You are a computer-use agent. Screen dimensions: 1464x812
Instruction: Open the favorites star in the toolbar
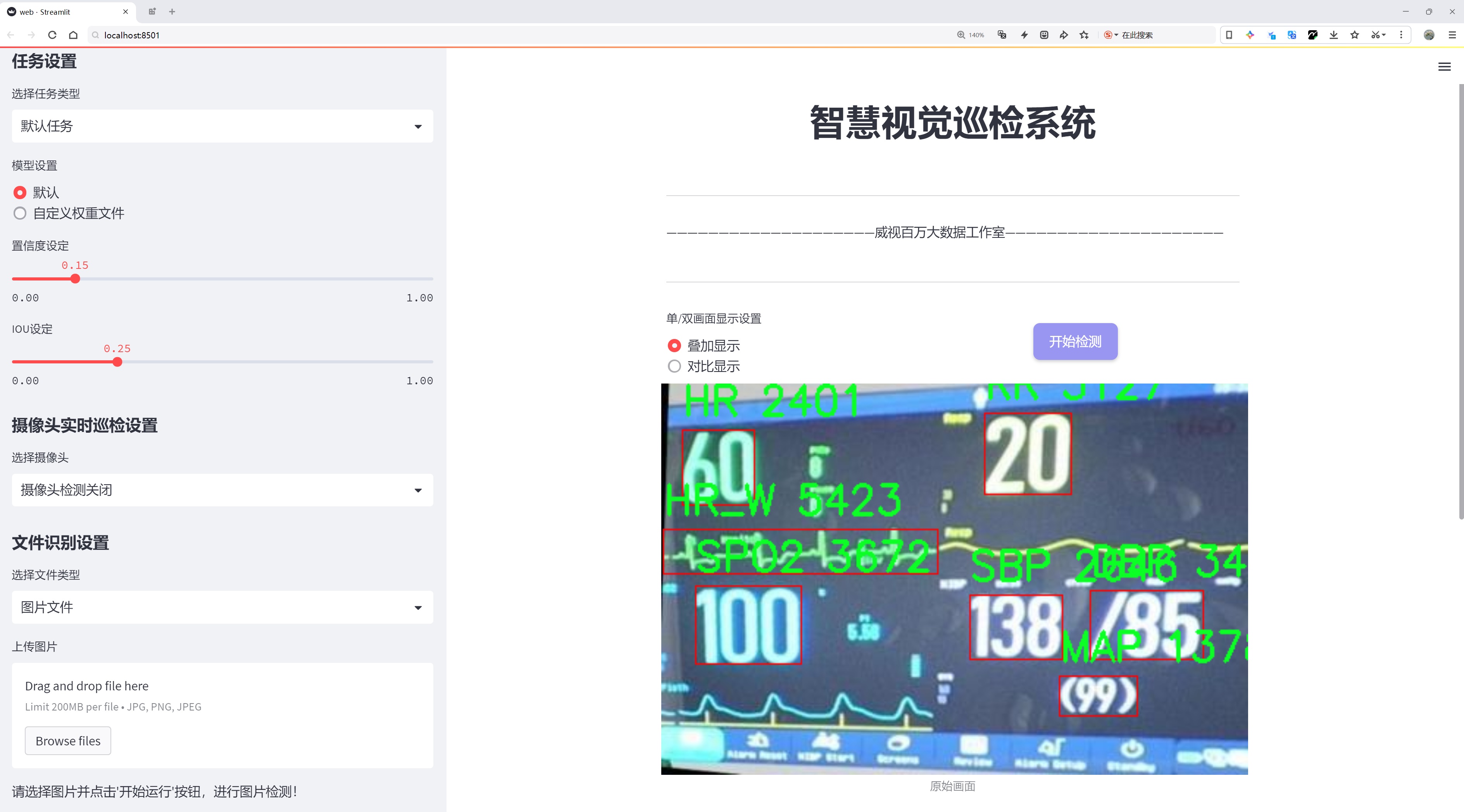point(1355,35)
